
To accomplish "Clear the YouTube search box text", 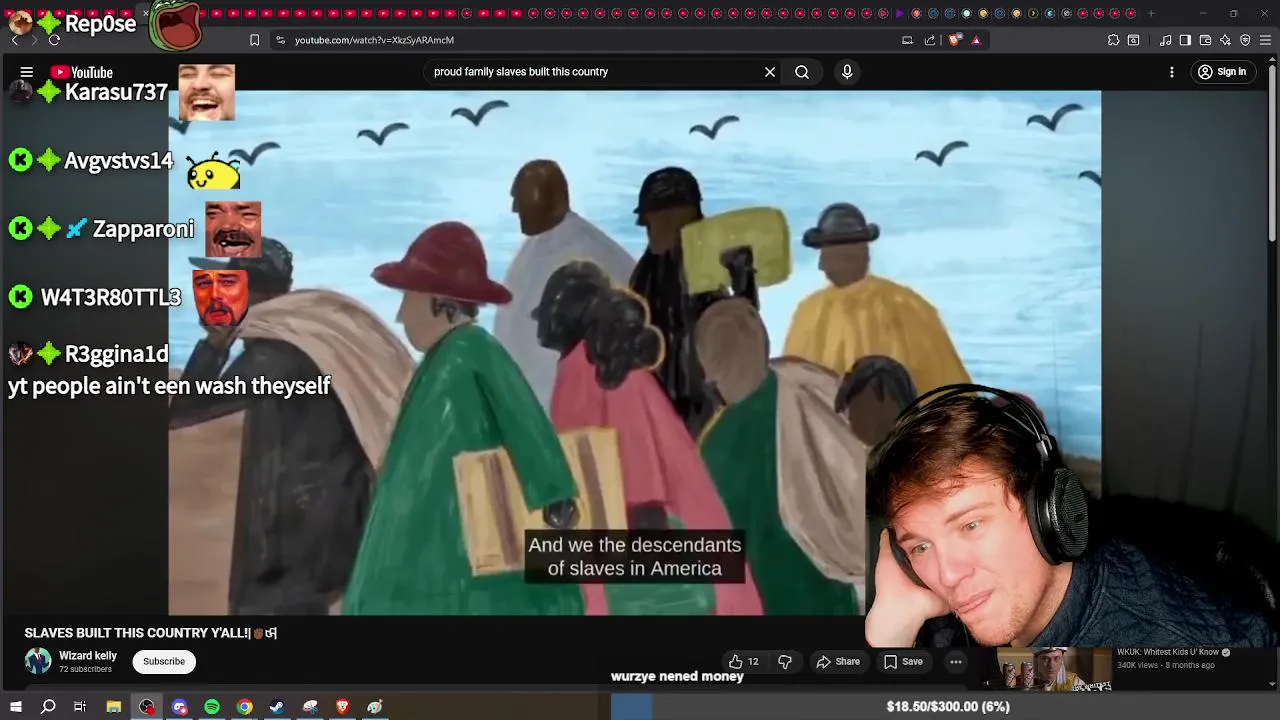I will point(770,72).
